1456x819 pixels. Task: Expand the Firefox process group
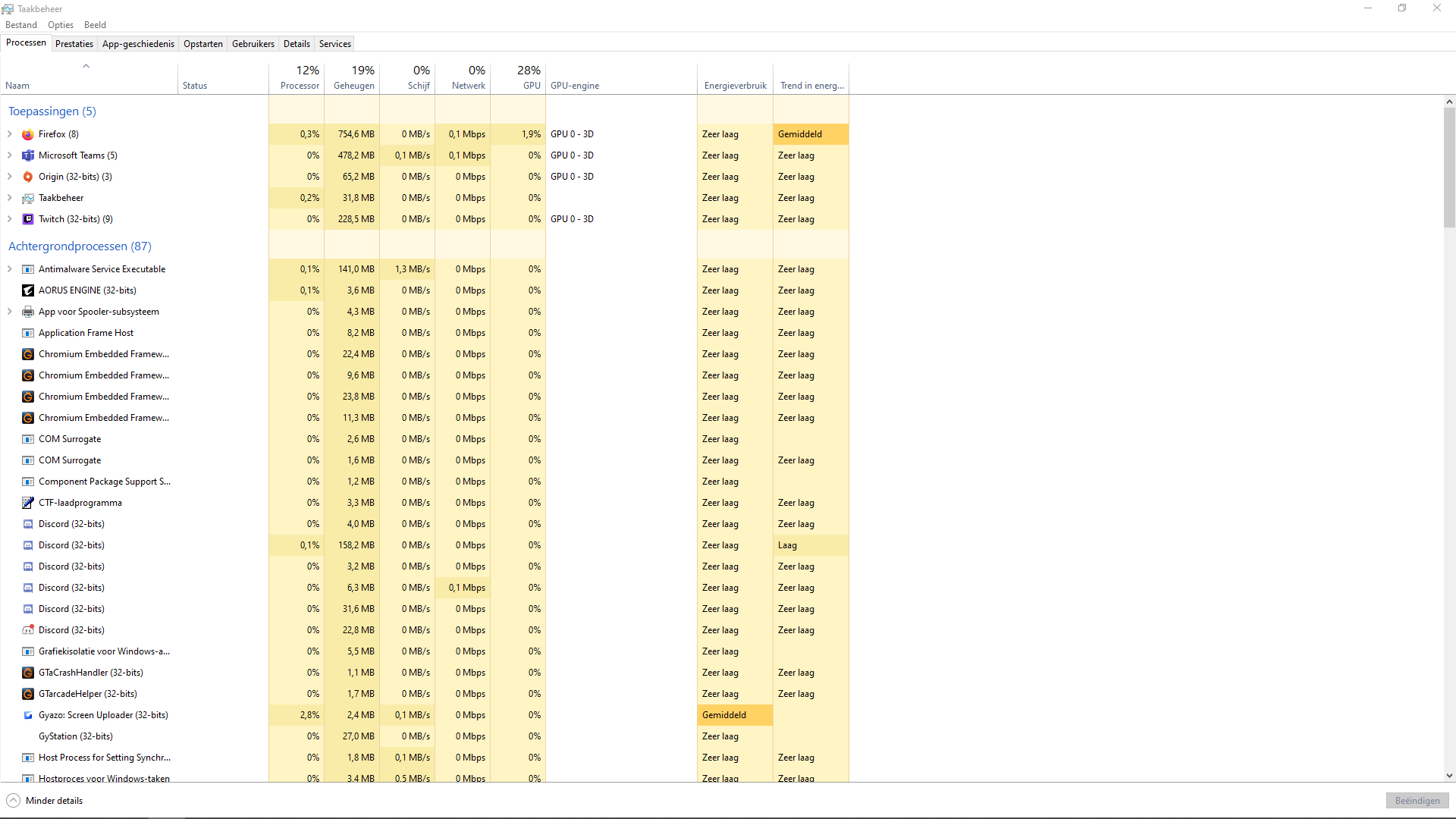tap(10, 134)
